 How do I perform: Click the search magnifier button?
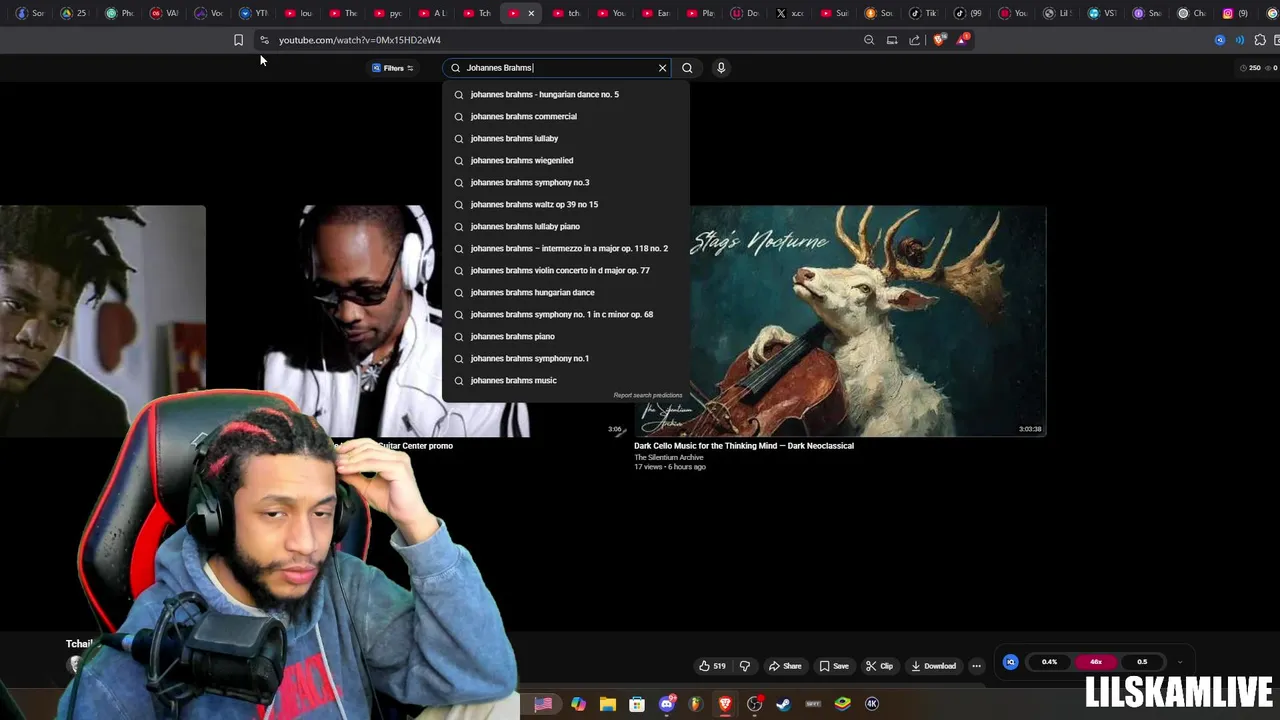(x=687, y=68)
